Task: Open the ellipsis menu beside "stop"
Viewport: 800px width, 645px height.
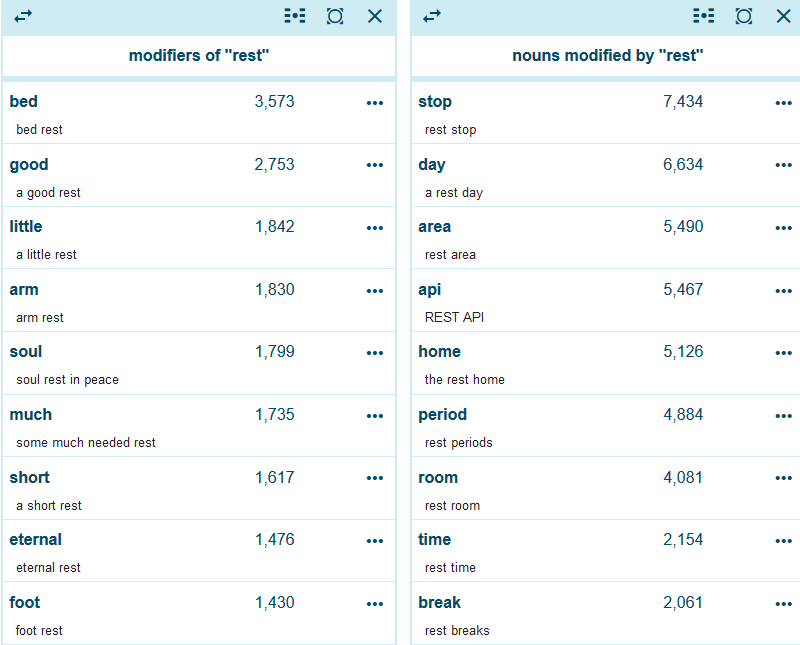Action: pos(784,103)
